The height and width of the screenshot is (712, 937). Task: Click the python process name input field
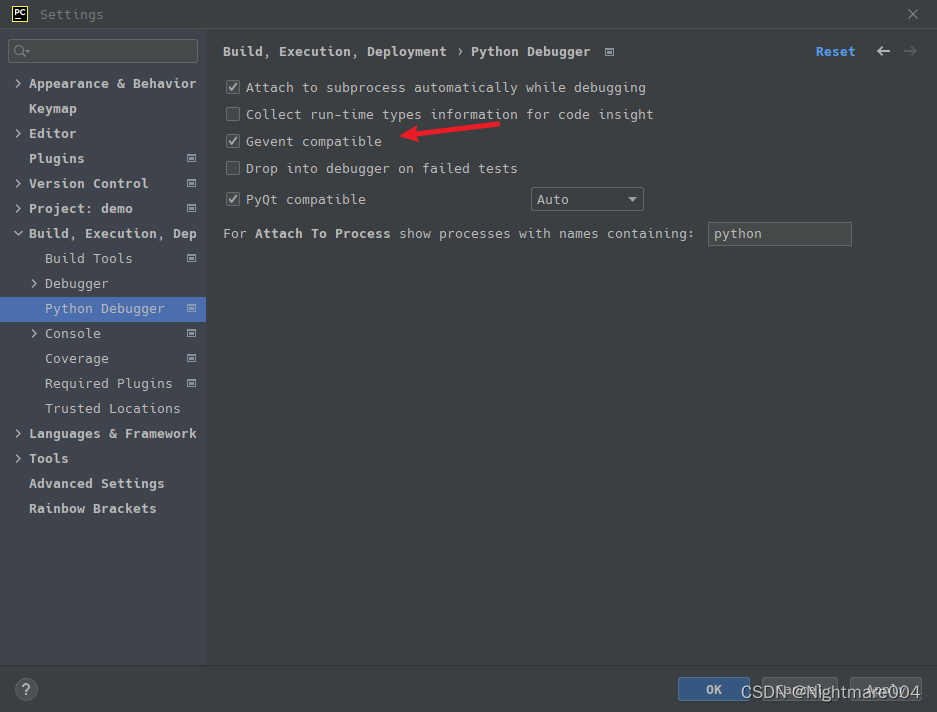coord(779,233)
